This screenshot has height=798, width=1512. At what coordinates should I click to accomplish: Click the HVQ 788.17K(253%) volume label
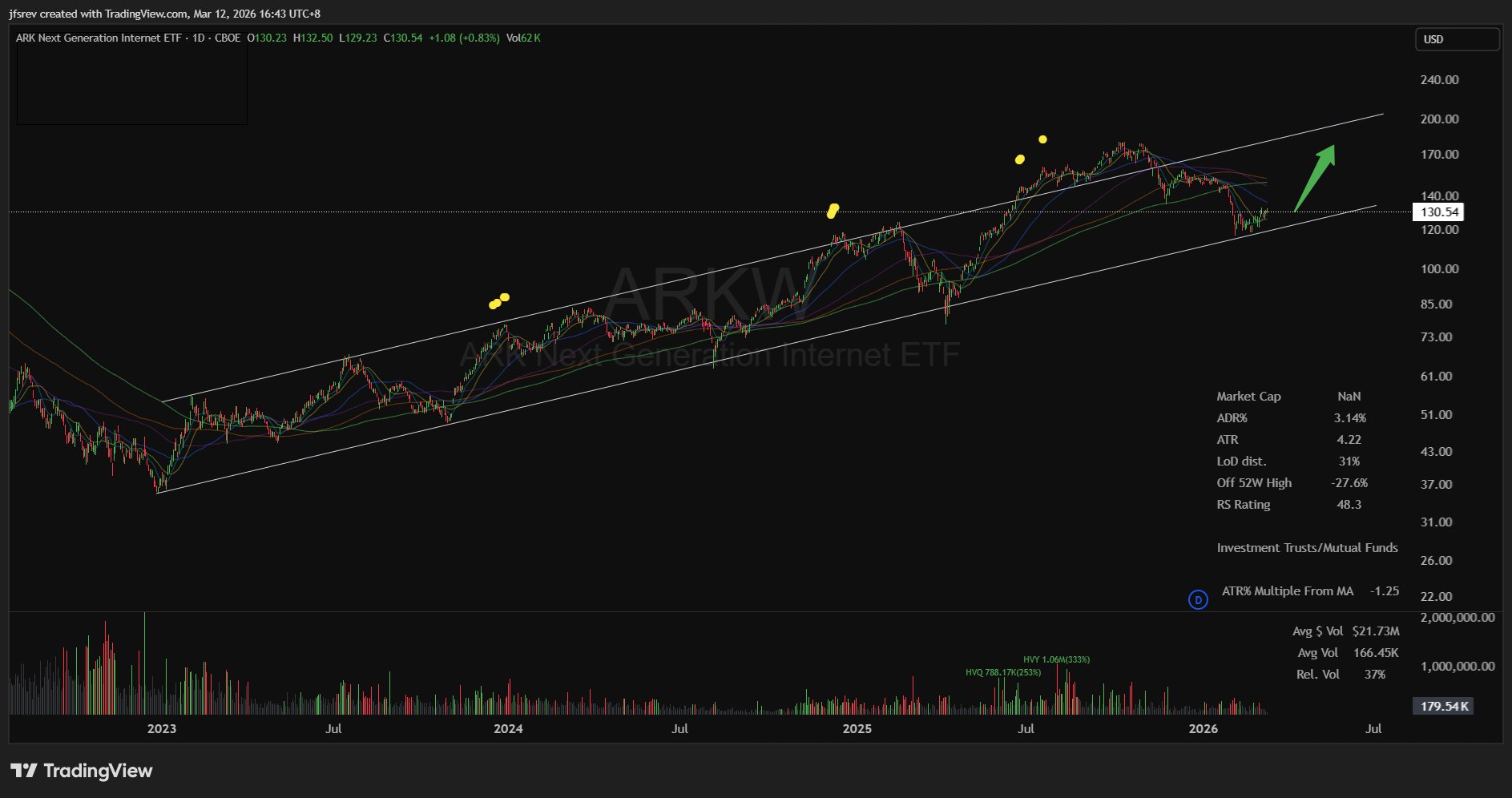point(1003,672)
